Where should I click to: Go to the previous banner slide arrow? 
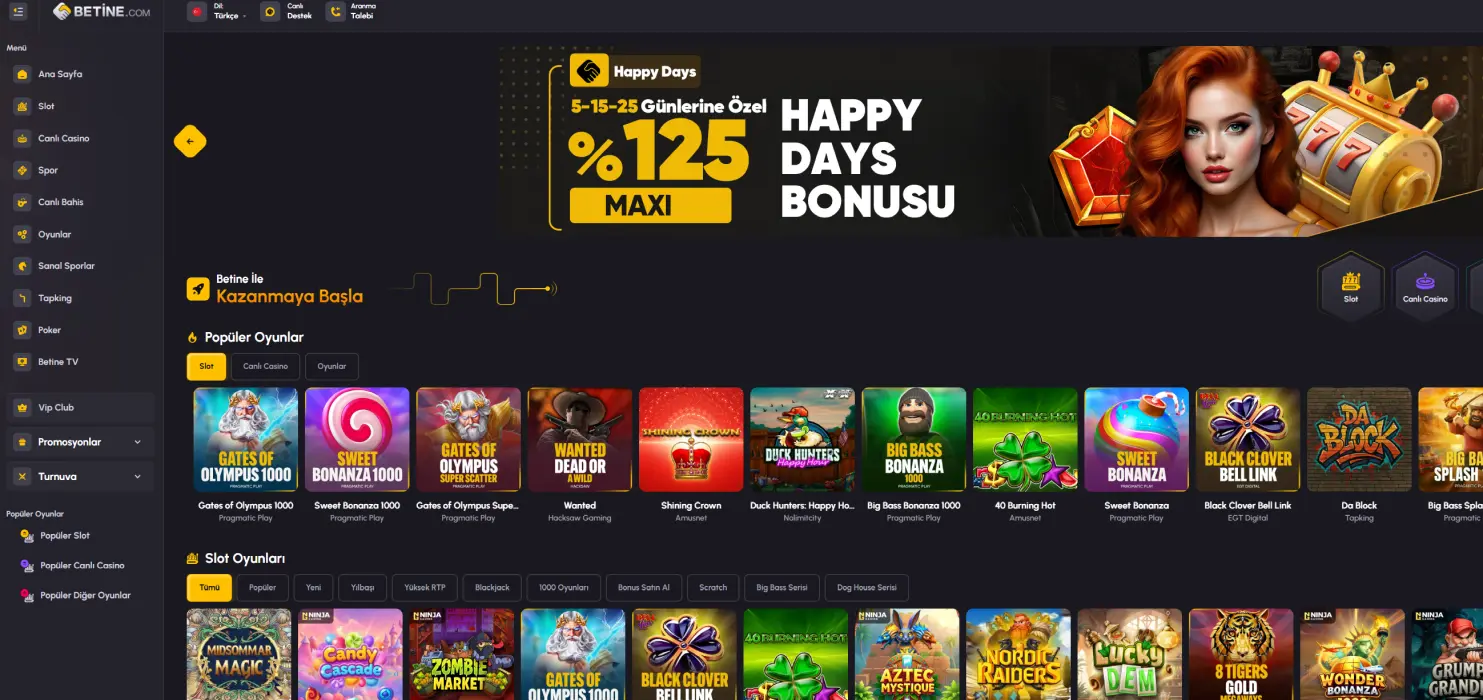pyautogui.click(x=190, y=141)
